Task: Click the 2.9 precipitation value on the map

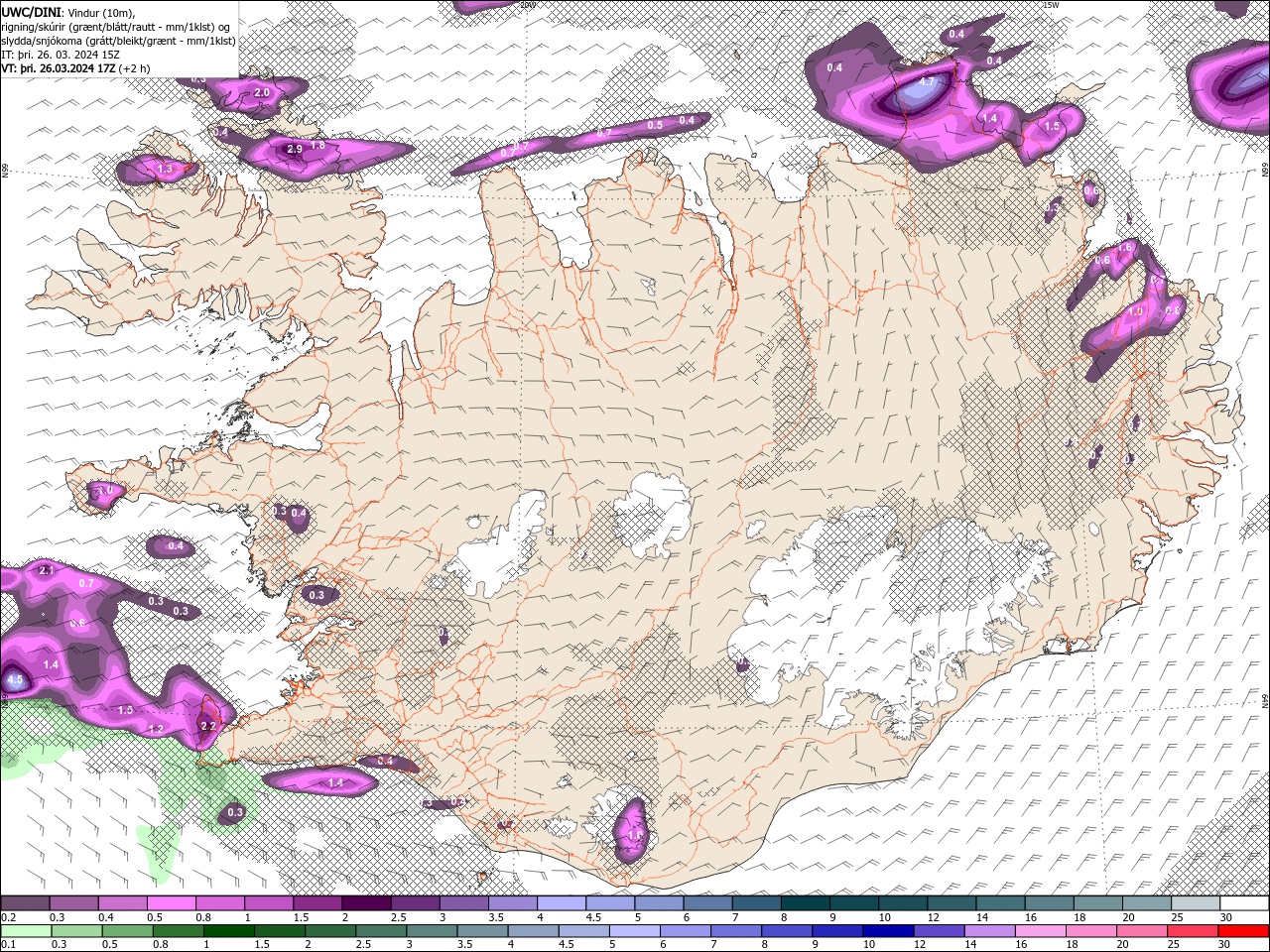Action: tap(294, 149)
